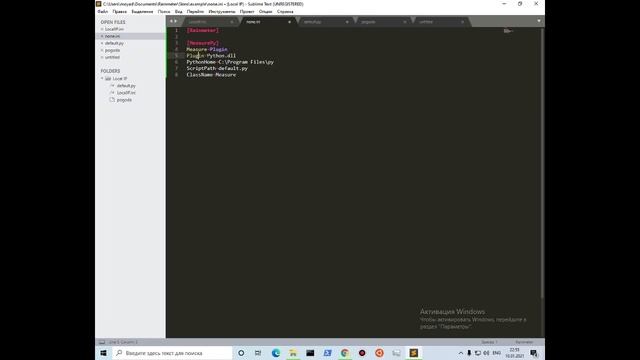Screen dimensions: 640x360
Task: Open the terminal taskbar icon
Action: 310,353
